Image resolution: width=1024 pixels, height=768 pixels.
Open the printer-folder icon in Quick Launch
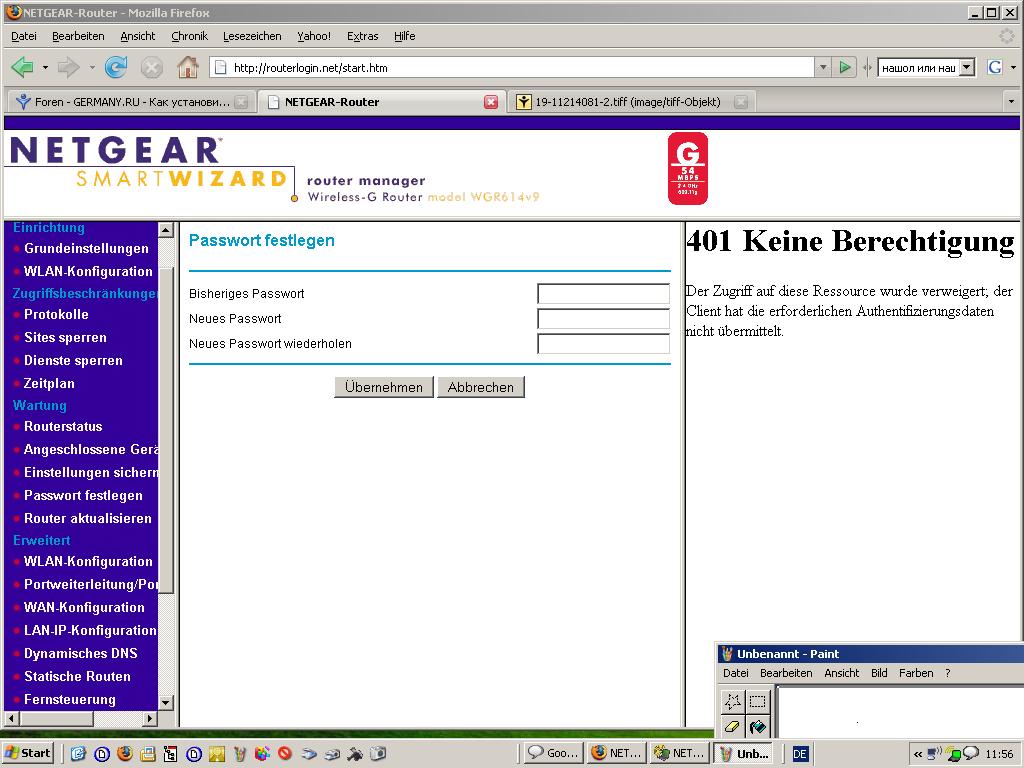[x=148, y=754]
